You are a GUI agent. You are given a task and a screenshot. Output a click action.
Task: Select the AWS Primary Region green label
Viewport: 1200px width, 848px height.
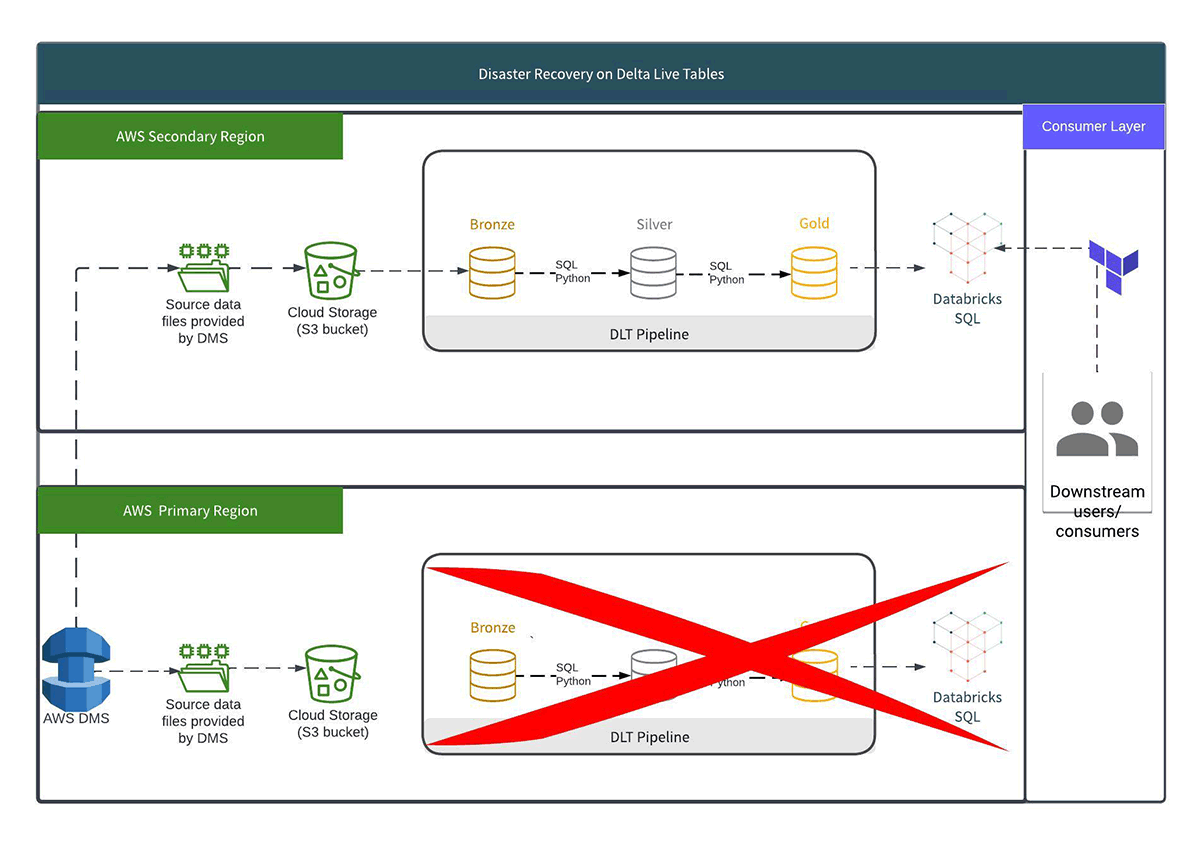(x=190, y=510)
